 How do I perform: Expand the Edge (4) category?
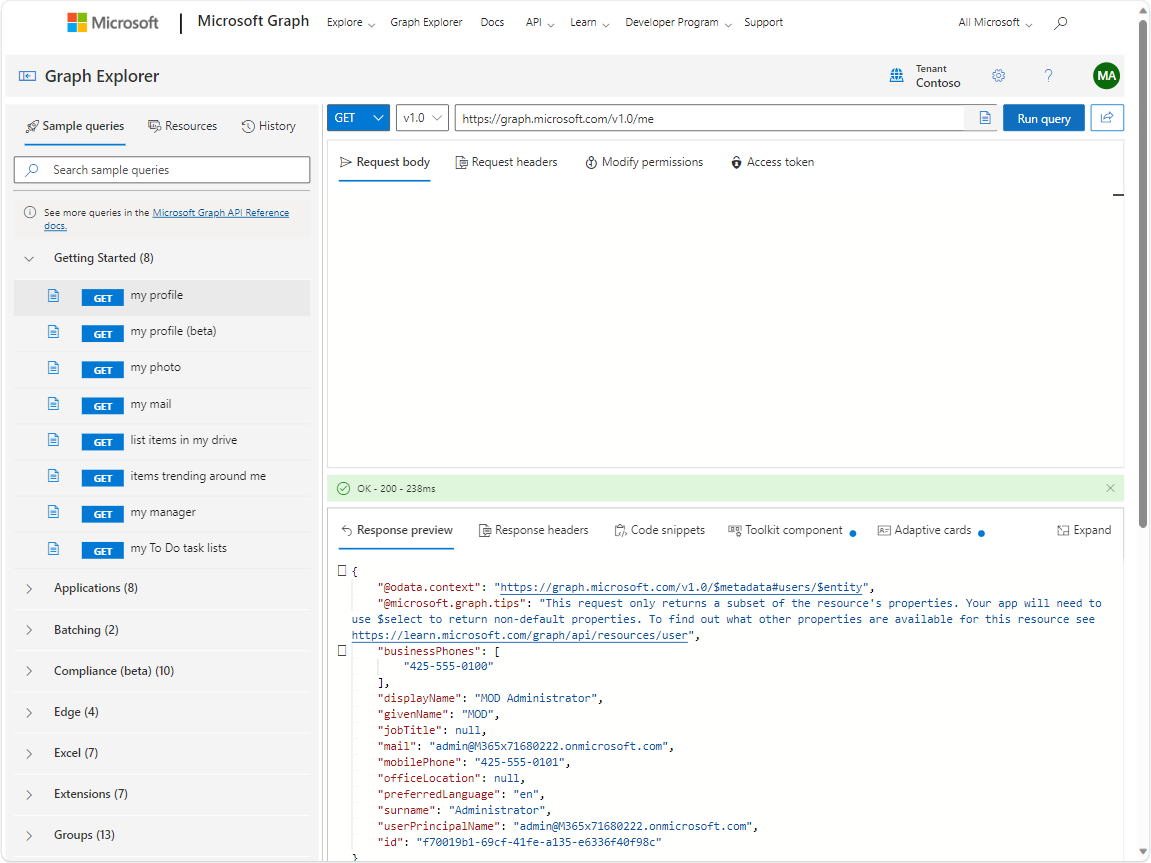click(x=29, y=712)
